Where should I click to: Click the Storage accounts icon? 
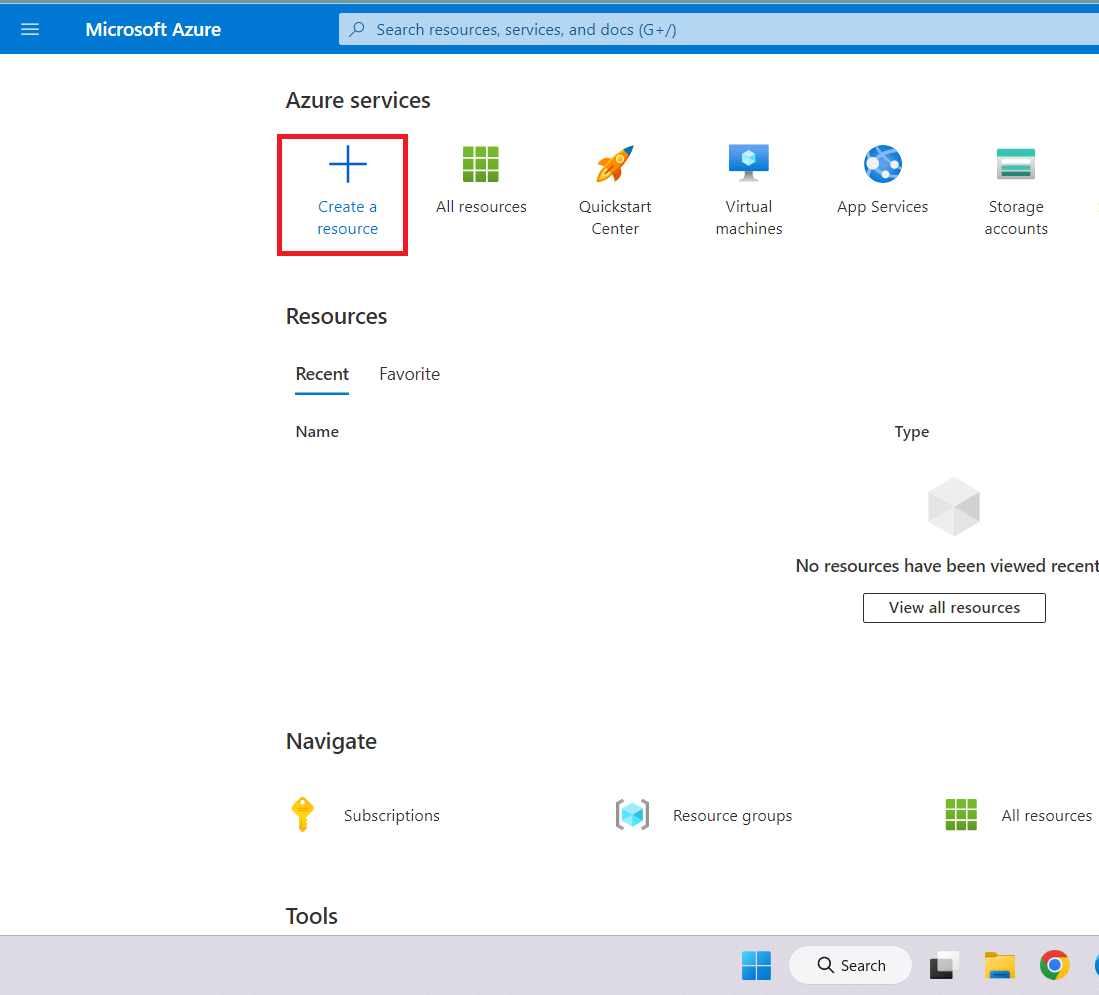click(x=1016, y=164)
